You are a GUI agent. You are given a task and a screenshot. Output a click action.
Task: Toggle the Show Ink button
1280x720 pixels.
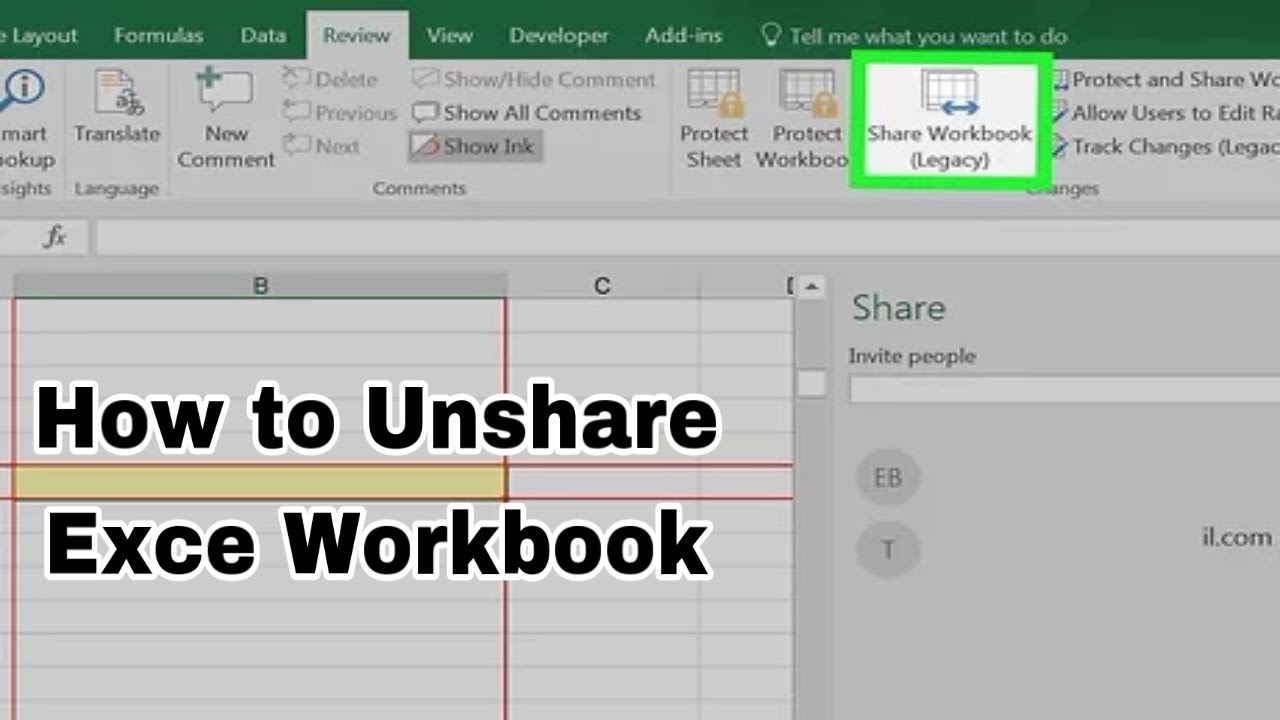[x=476, y=146]
